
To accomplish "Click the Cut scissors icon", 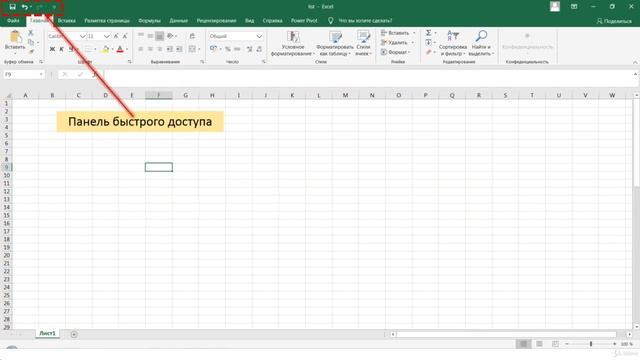I will click(x=31, y=33).
